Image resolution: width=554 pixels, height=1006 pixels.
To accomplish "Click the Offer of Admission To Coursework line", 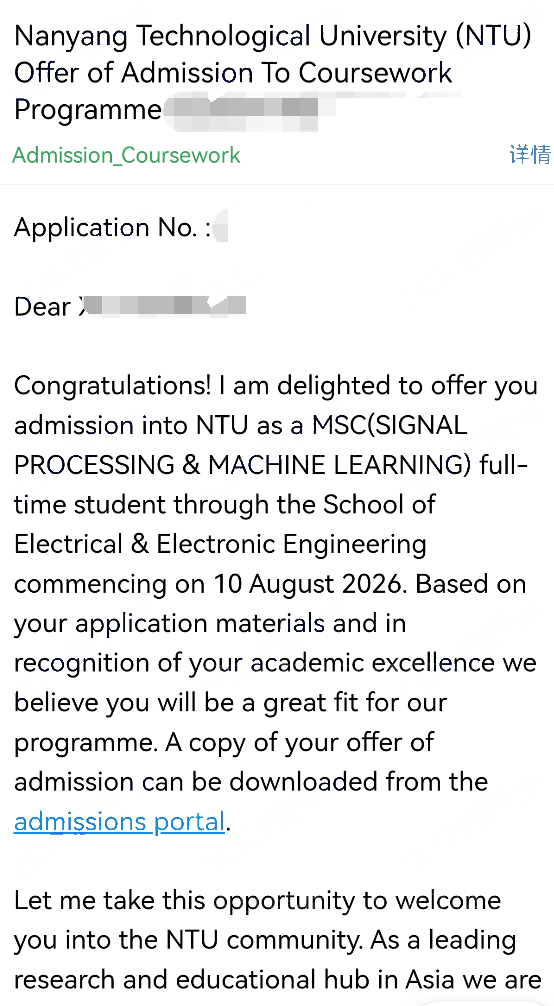I will click(233, 73).
